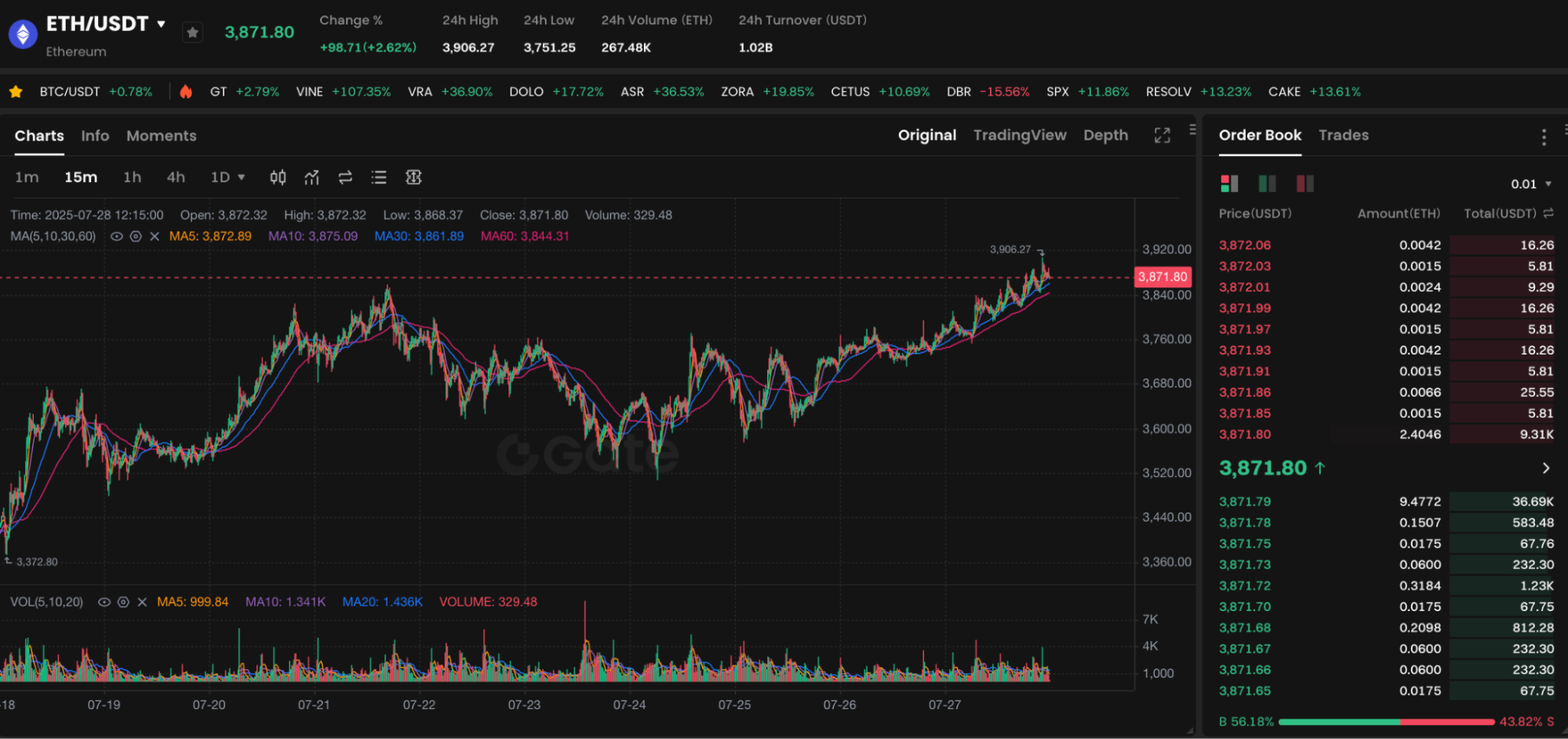Screen dimensions: 1568x739
Task: Select the Original chart mode
Action: pos(927,135)
